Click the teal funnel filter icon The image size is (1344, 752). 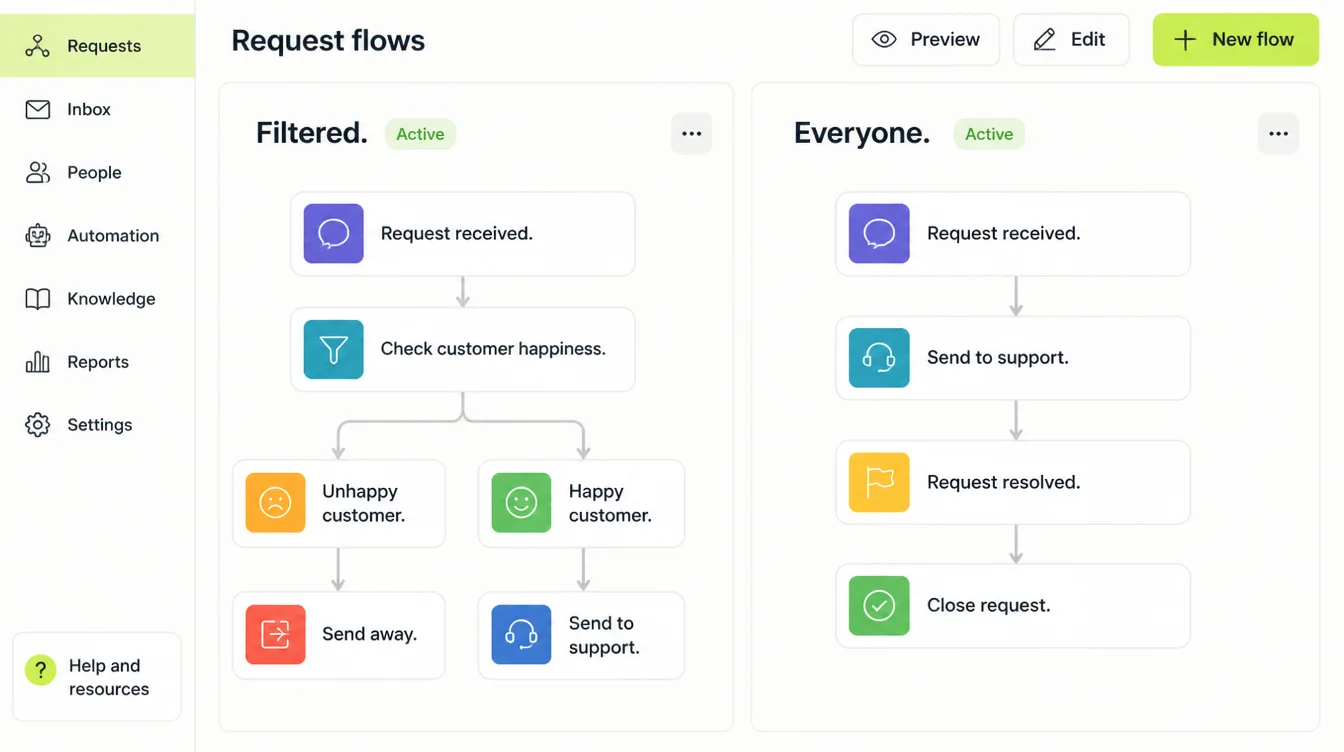(x=333, y=349)
